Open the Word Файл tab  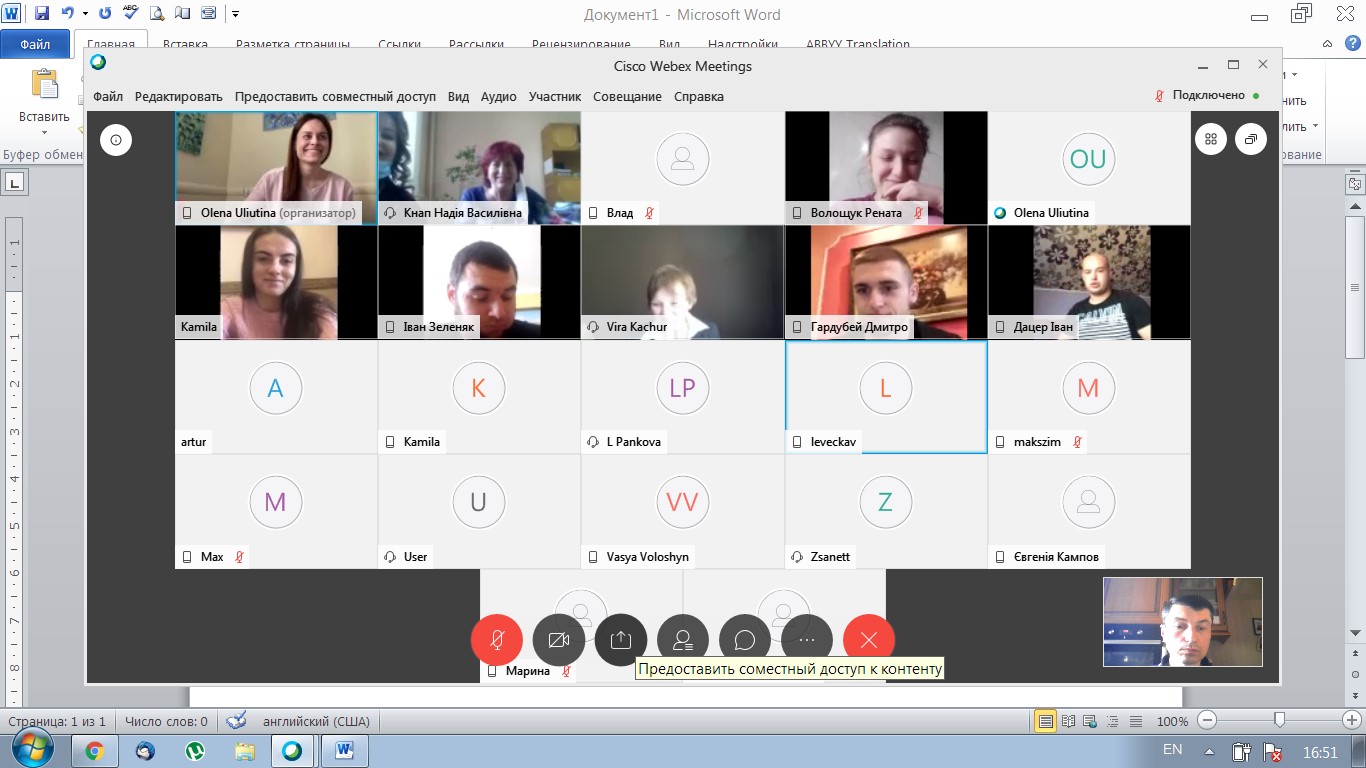[x=35, y=44]
